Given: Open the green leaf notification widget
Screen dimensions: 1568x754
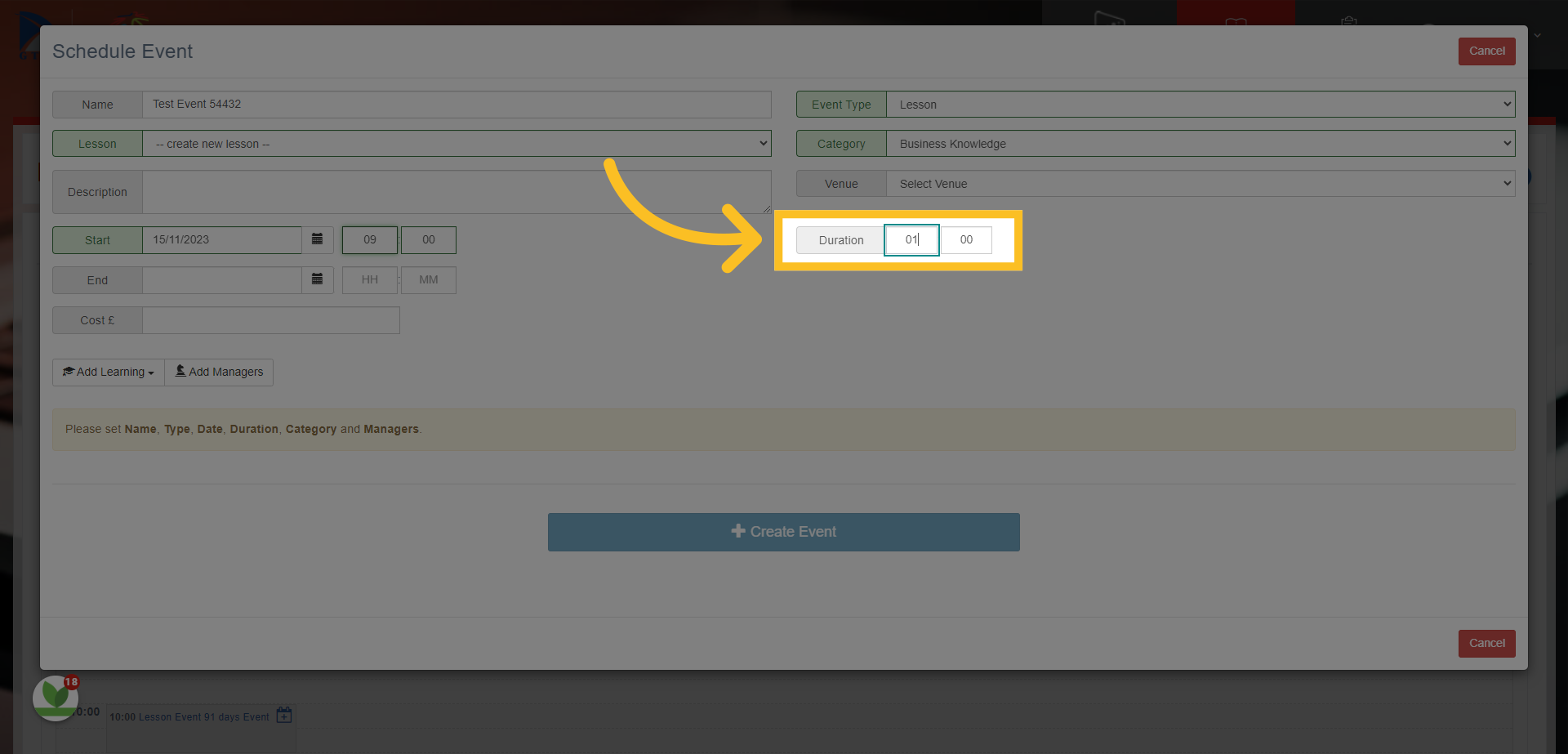Looking at the screenshot, I should (x=56, y=698).
